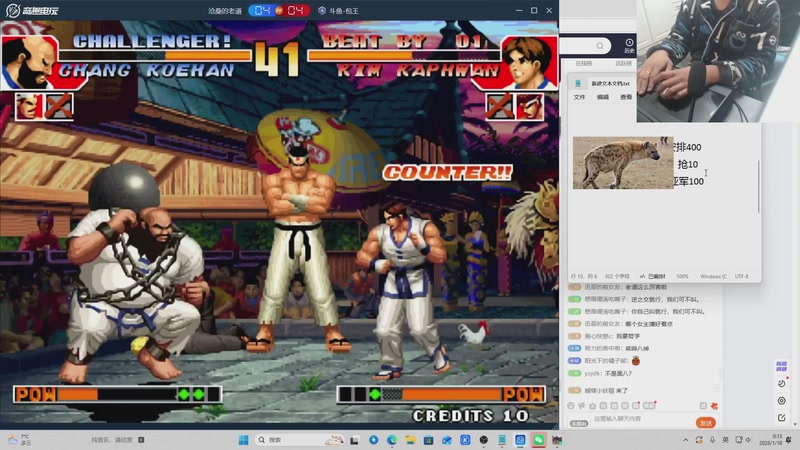
Task: Click the notification bell in system tray
Action: click(x=789, y=440)
